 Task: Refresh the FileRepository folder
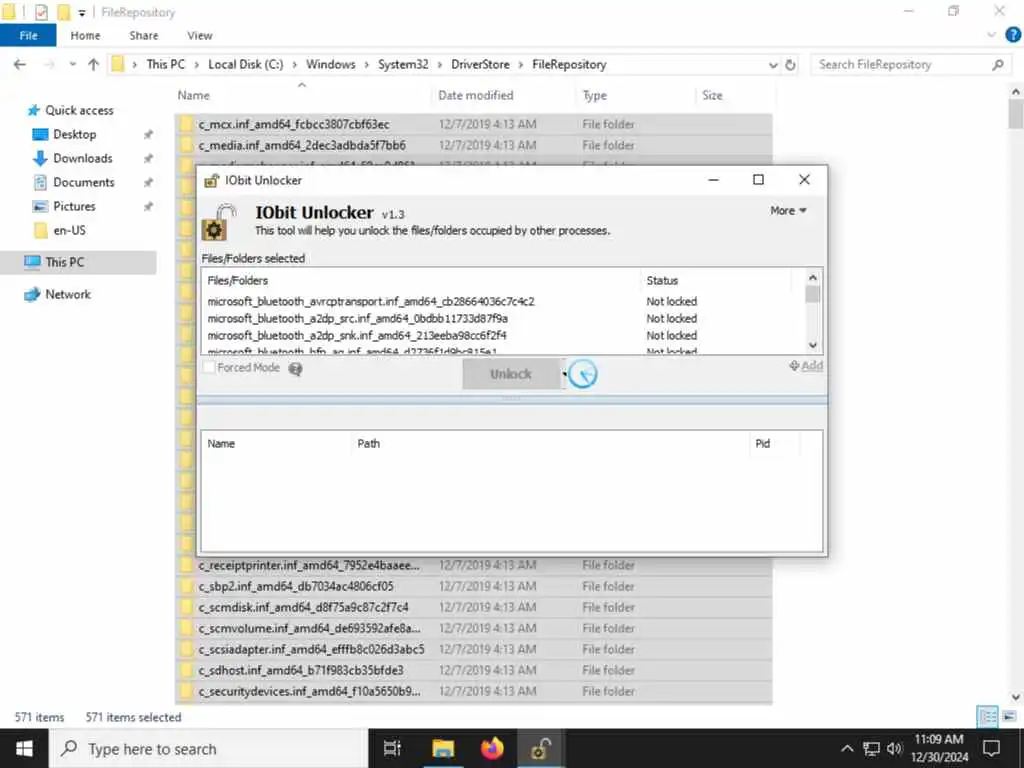point(790,65)
